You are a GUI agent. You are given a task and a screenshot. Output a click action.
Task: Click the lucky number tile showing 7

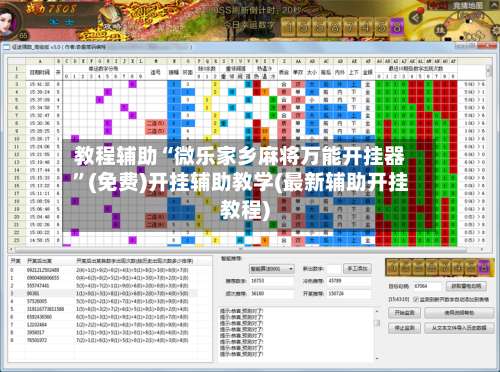tap(350, 27)
